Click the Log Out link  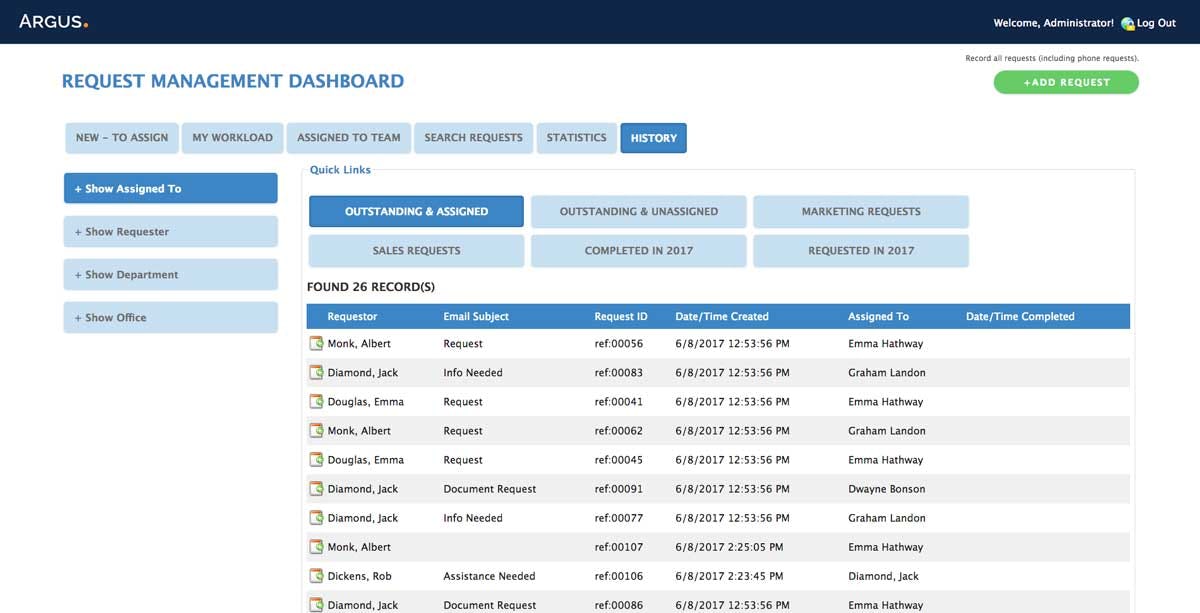(x=1156, y=22)
